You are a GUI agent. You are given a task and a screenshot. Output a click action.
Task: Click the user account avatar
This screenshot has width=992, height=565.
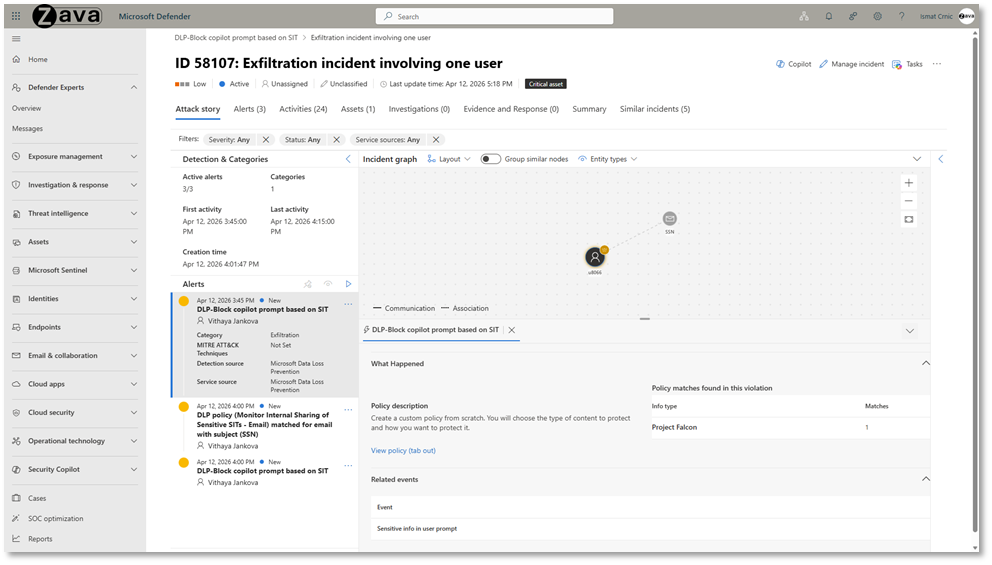[x=967, y=16]
